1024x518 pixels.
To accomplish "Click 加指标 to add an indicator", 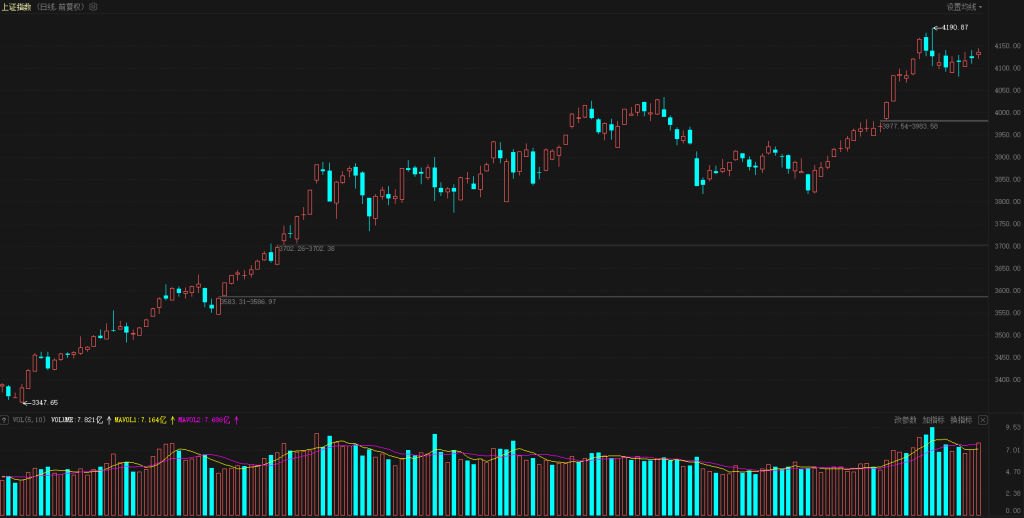I will point(933,420).
